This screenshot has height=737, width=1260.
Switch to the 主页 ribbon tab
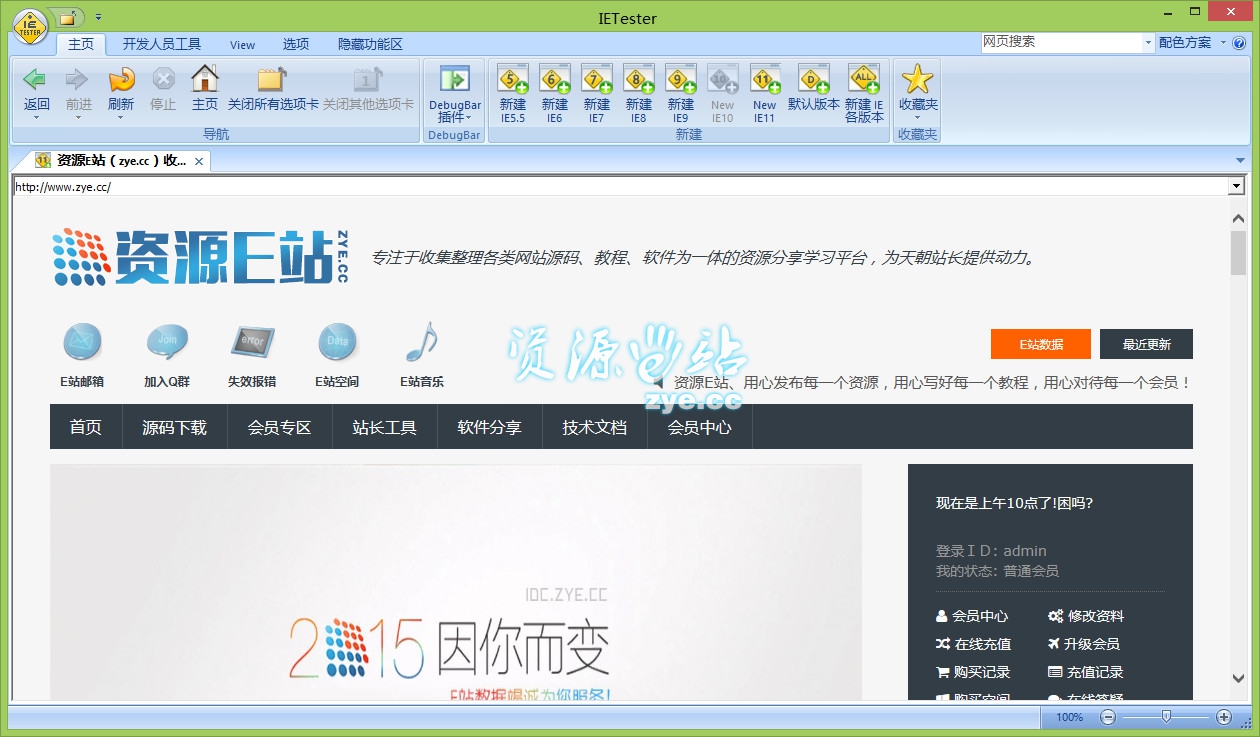click(x=81, y=44)
